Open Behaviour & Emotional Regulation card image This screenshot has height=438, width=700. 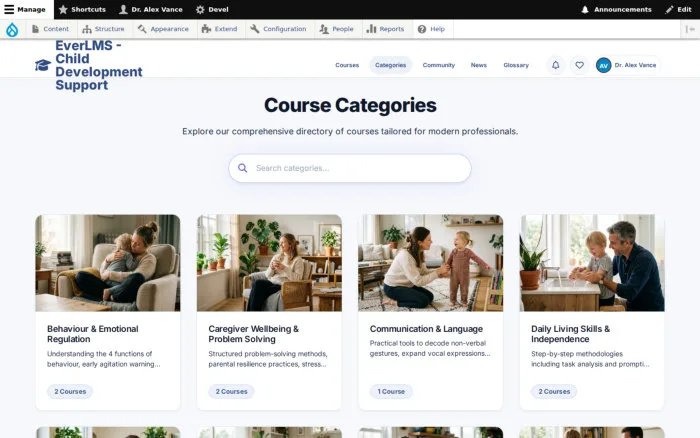pyautogui.click(x=108, y=263)
